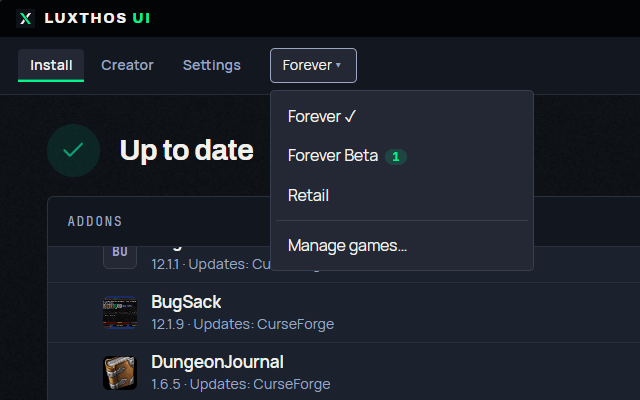Click the BugSack addon thumbnail icon

point(120,313)
